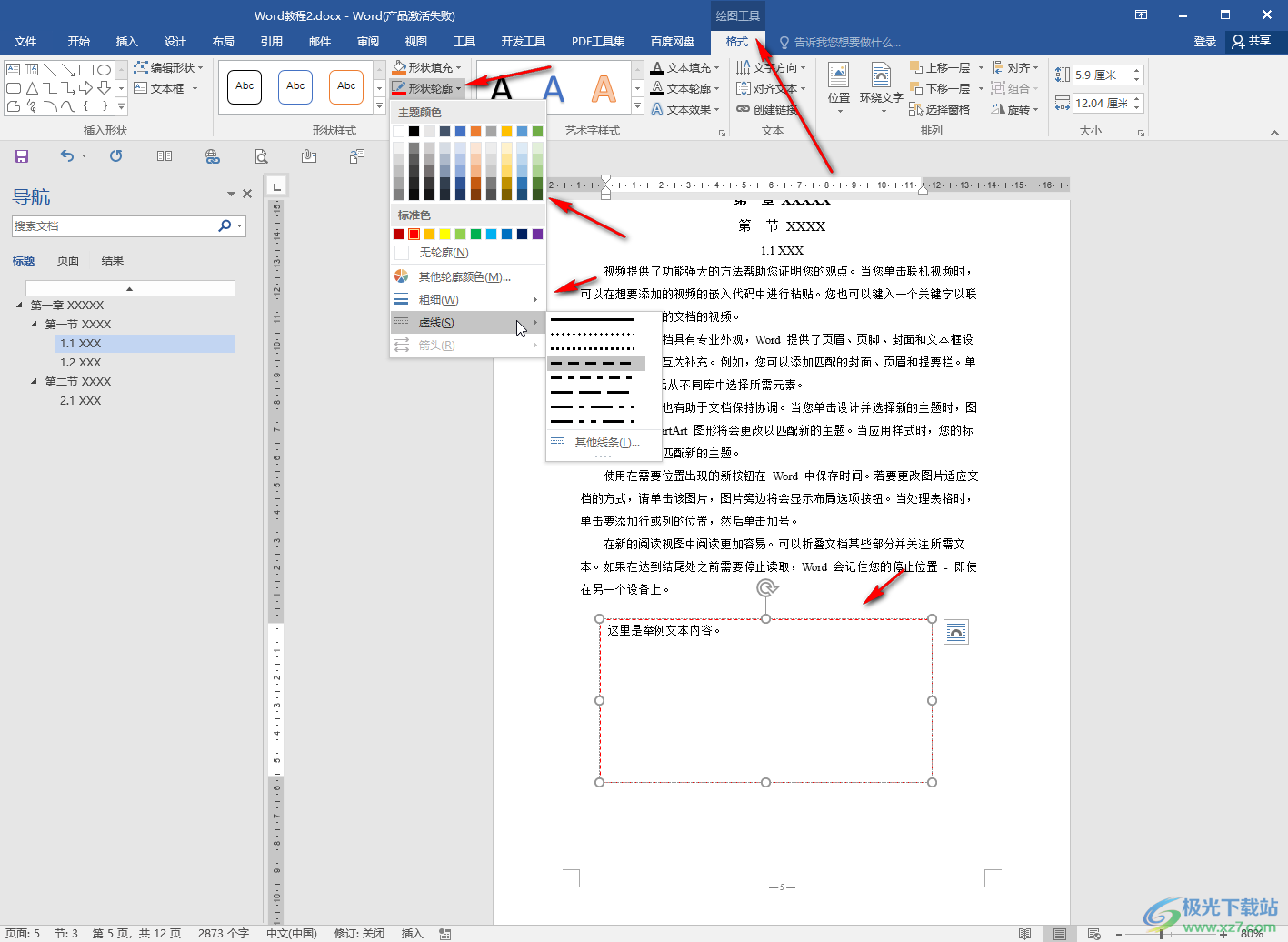Click the zoom slider track in the status bar
Screen dimensions: 1288x942
(1171, 934)
